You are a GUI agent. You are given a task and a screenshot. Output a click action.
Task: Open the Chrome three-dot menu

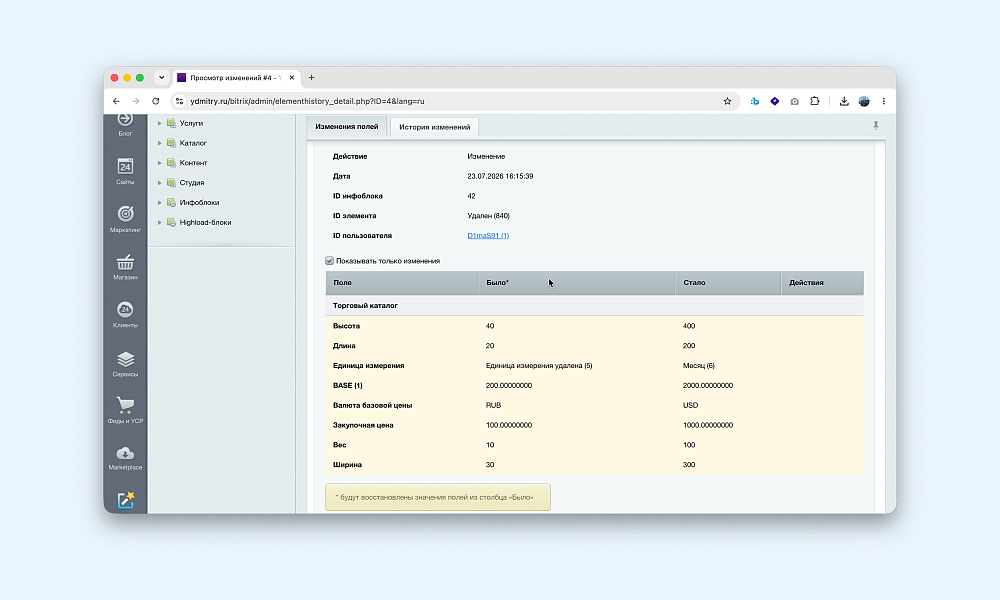tap(883, 101)
